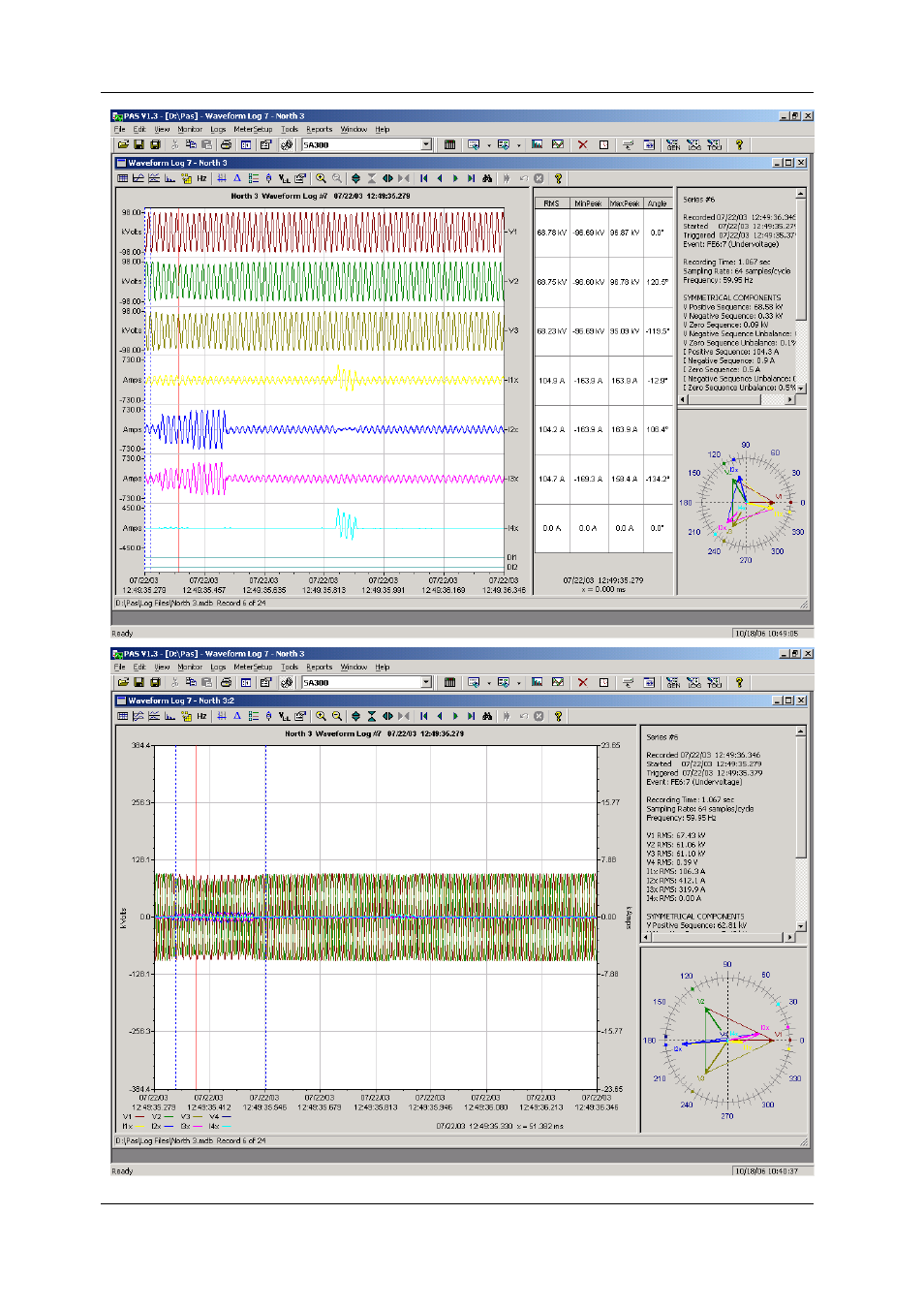Click zoom out magnifier in North 3:2 waveform toolbar
This screenshot has height=1308, width=924.
coord(336,716)
